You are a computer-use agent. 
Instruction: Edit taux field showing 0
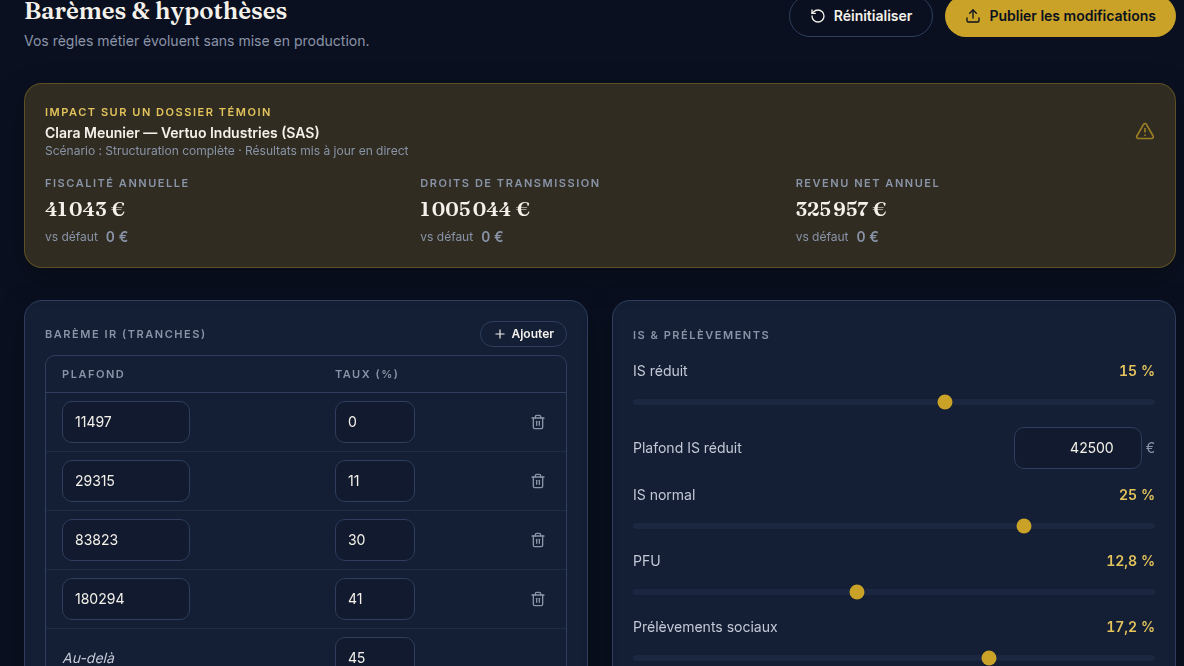(x=375, y=422)
